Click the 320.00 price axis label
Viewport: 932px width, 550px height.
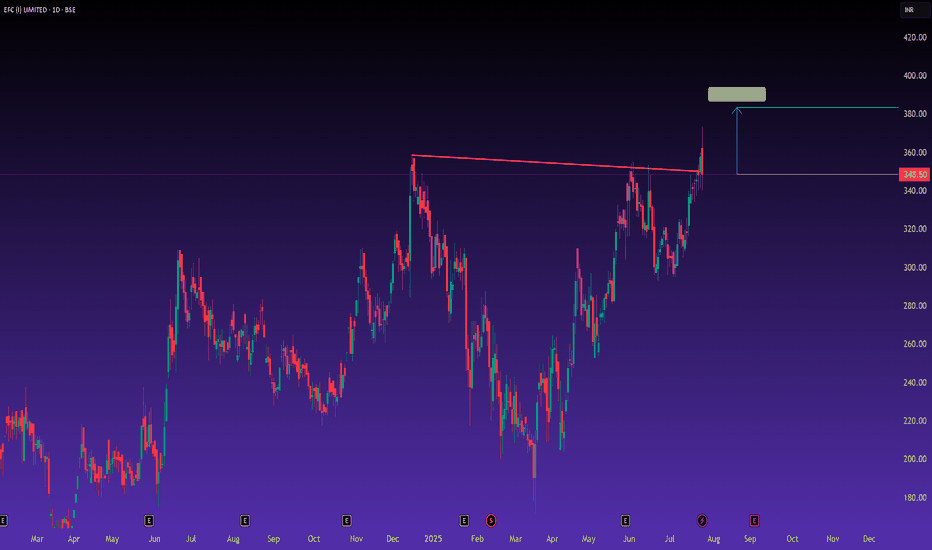pyautogui.click(x=915, y=229)
